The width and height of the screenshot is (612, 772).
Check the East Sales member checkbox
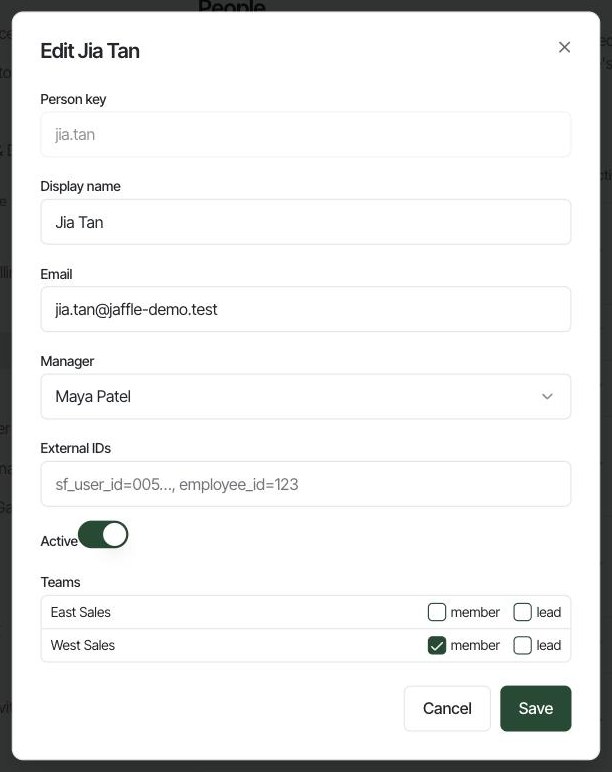(437, 612)
